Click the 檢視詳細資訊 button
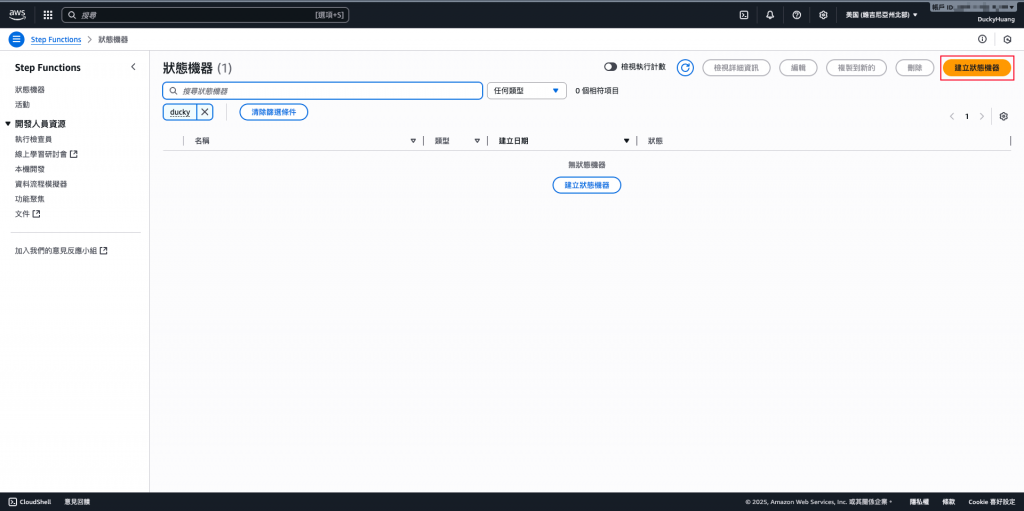The height and width of the screenshot is (511, 1024). tap(736, 67)
